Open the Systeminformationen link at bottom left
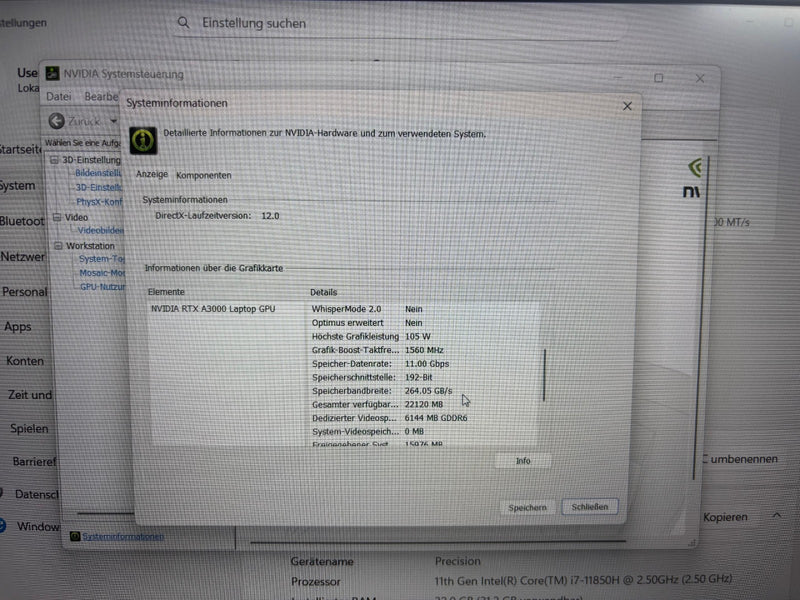This screenshot has width=800, height=600. point(122,537)
